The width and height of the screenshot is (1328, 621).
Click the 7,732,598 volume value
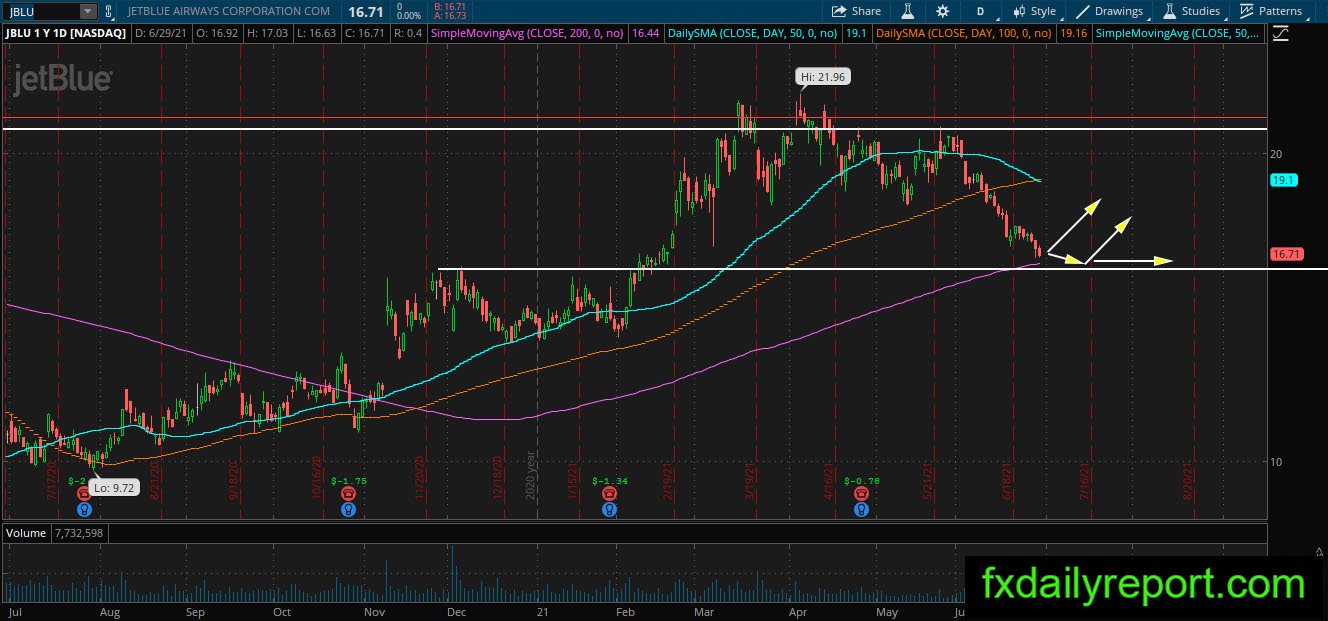[79, 533]
